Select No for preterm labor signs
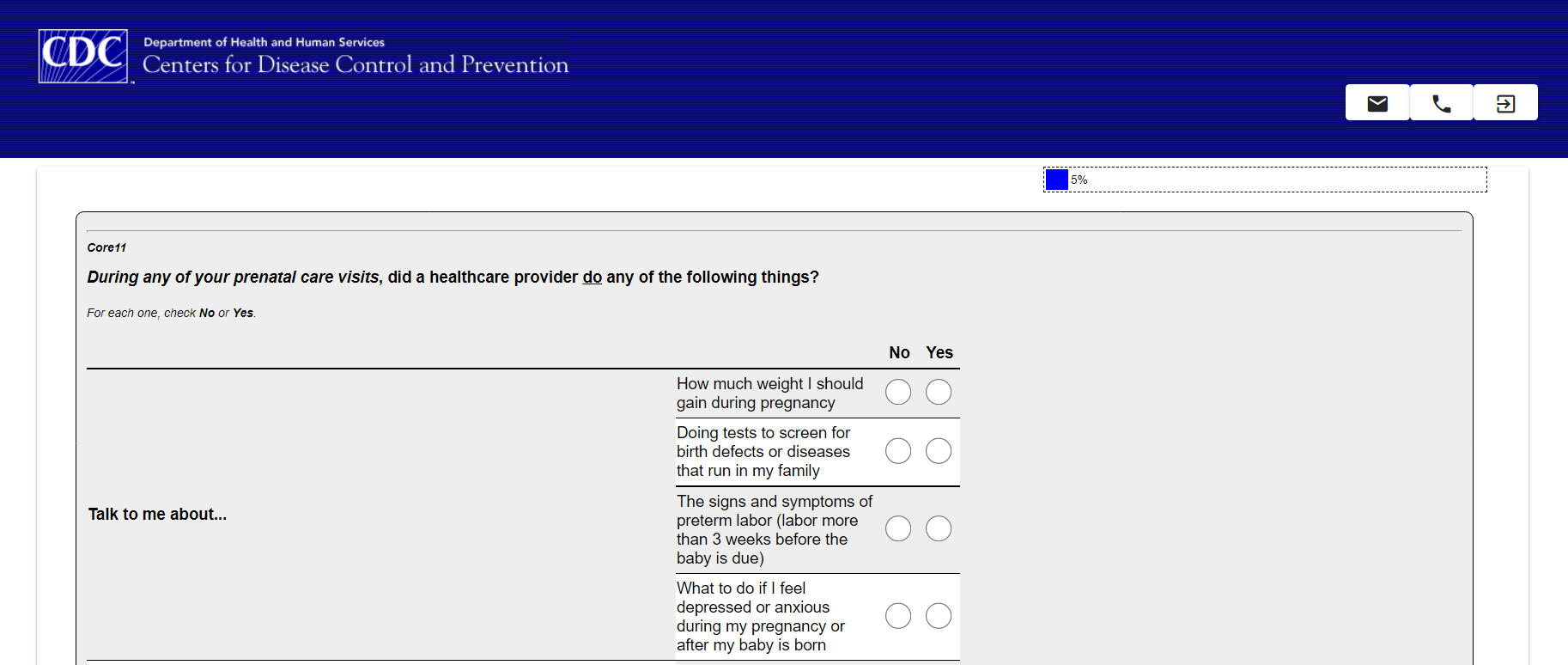This screenshot has width=1568, height=665. pos(898,528)
